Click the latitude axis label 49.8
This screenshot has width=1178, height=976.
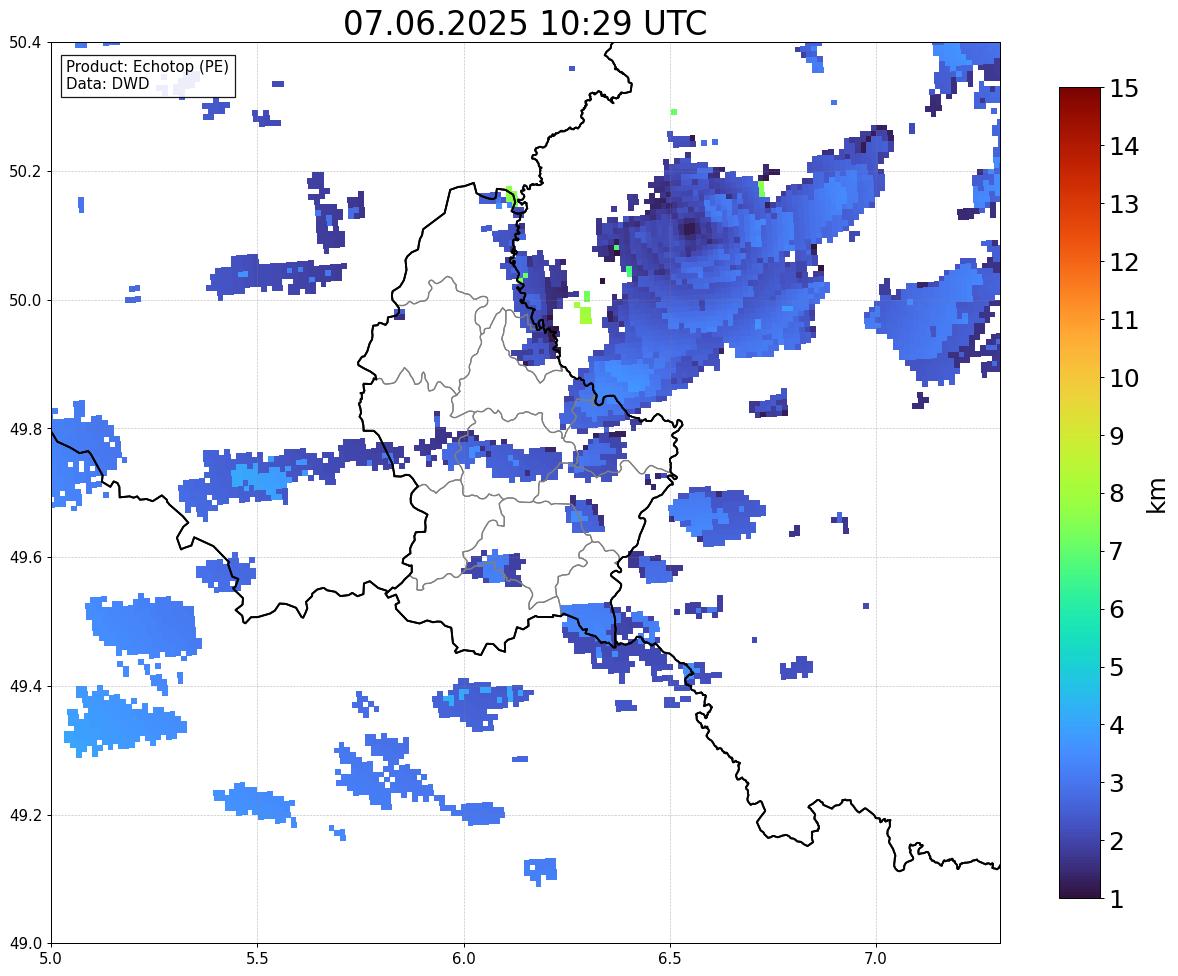pos(25,429)
